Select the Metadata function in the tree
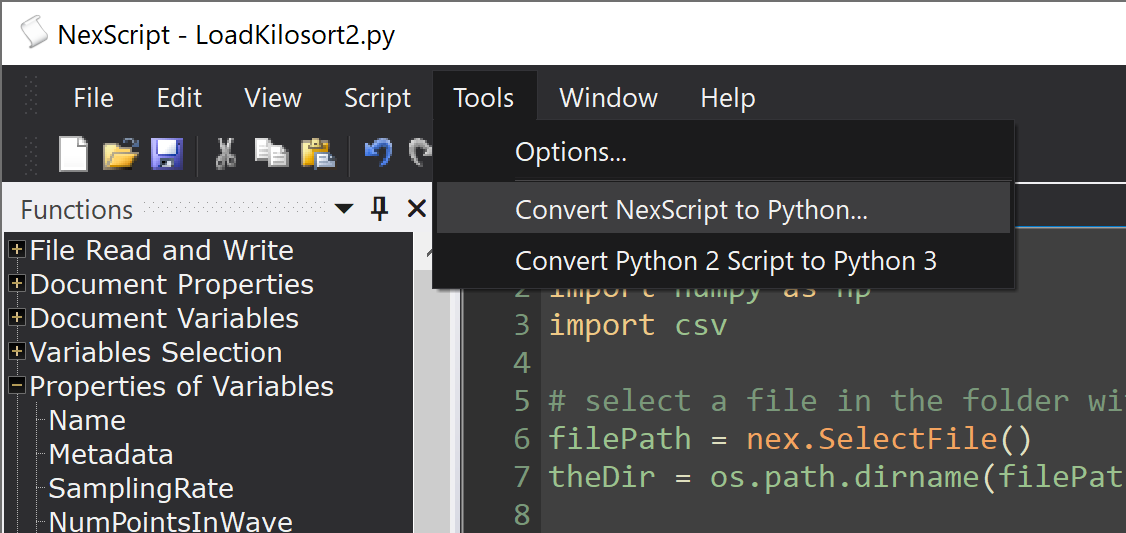 (x=111, y=455)
